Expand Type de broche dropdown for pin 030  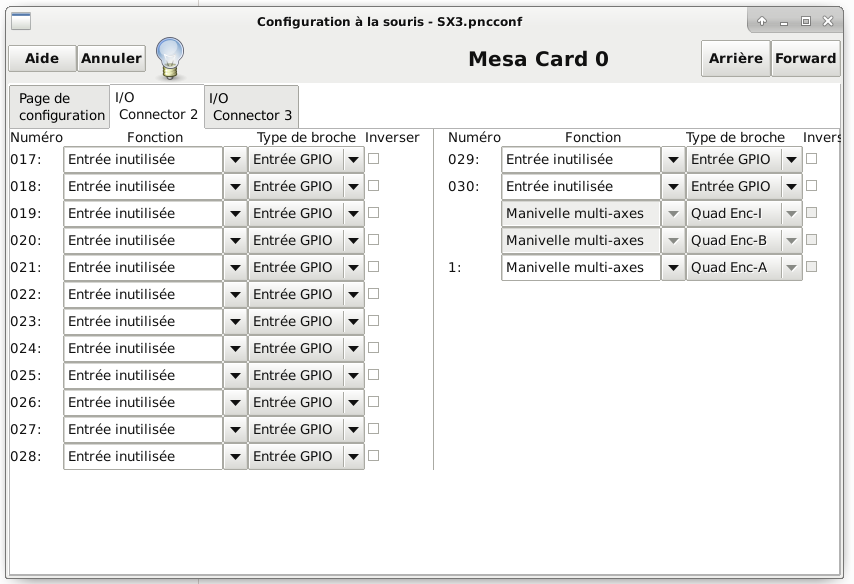click(744, 186)
